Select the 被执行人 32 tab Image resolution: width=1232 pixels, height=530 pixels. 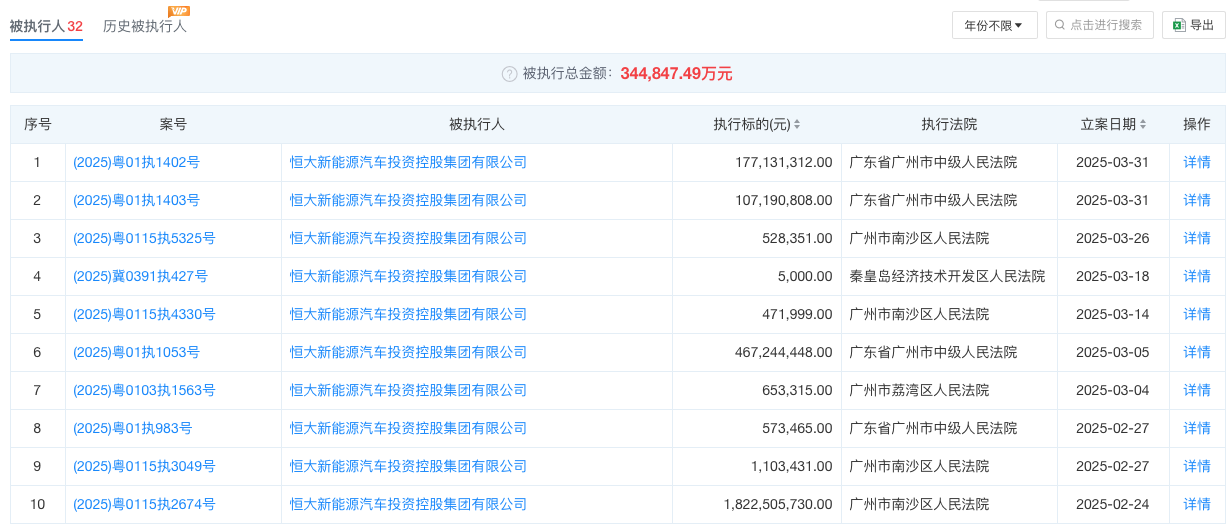[46, 26]
